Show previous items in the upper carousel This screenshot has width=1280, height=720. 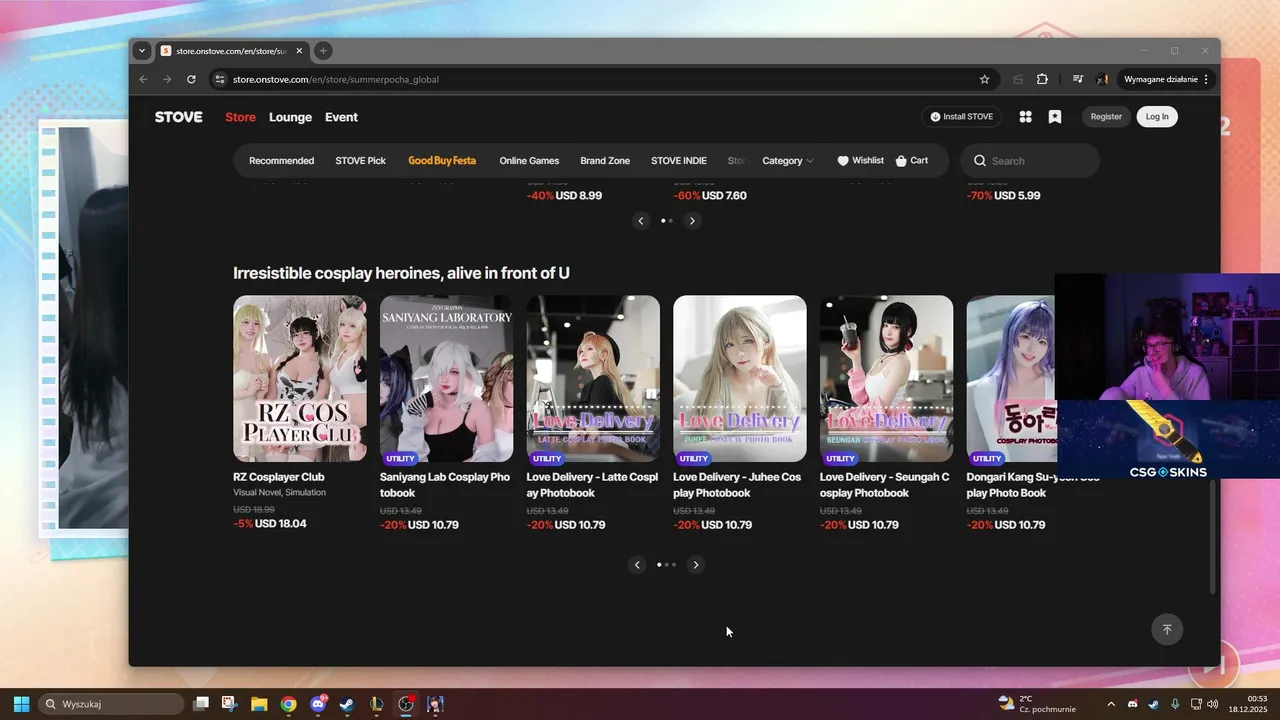click(642, 221)
